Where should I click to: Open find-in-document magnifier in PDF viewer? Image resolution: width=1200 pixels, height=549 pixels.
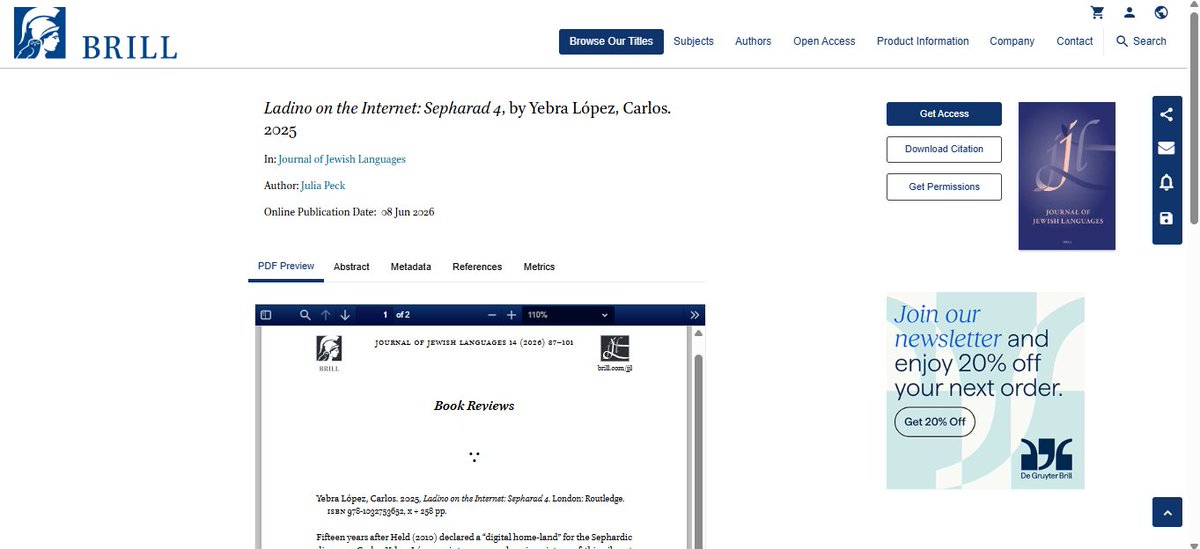pyautogui.click(x=305, y=315)
